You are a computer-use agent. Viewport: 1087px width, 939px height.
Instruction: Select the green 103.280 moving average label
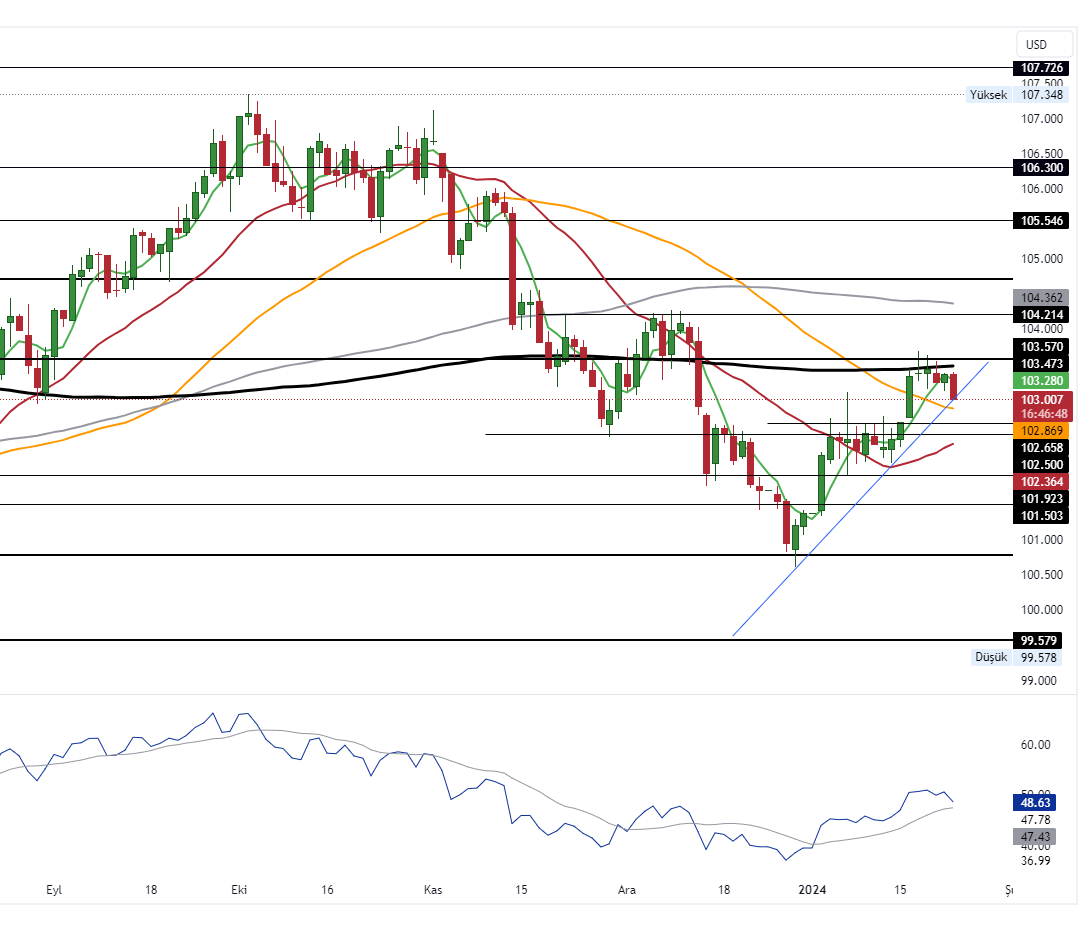click(x=1040, y=381)
